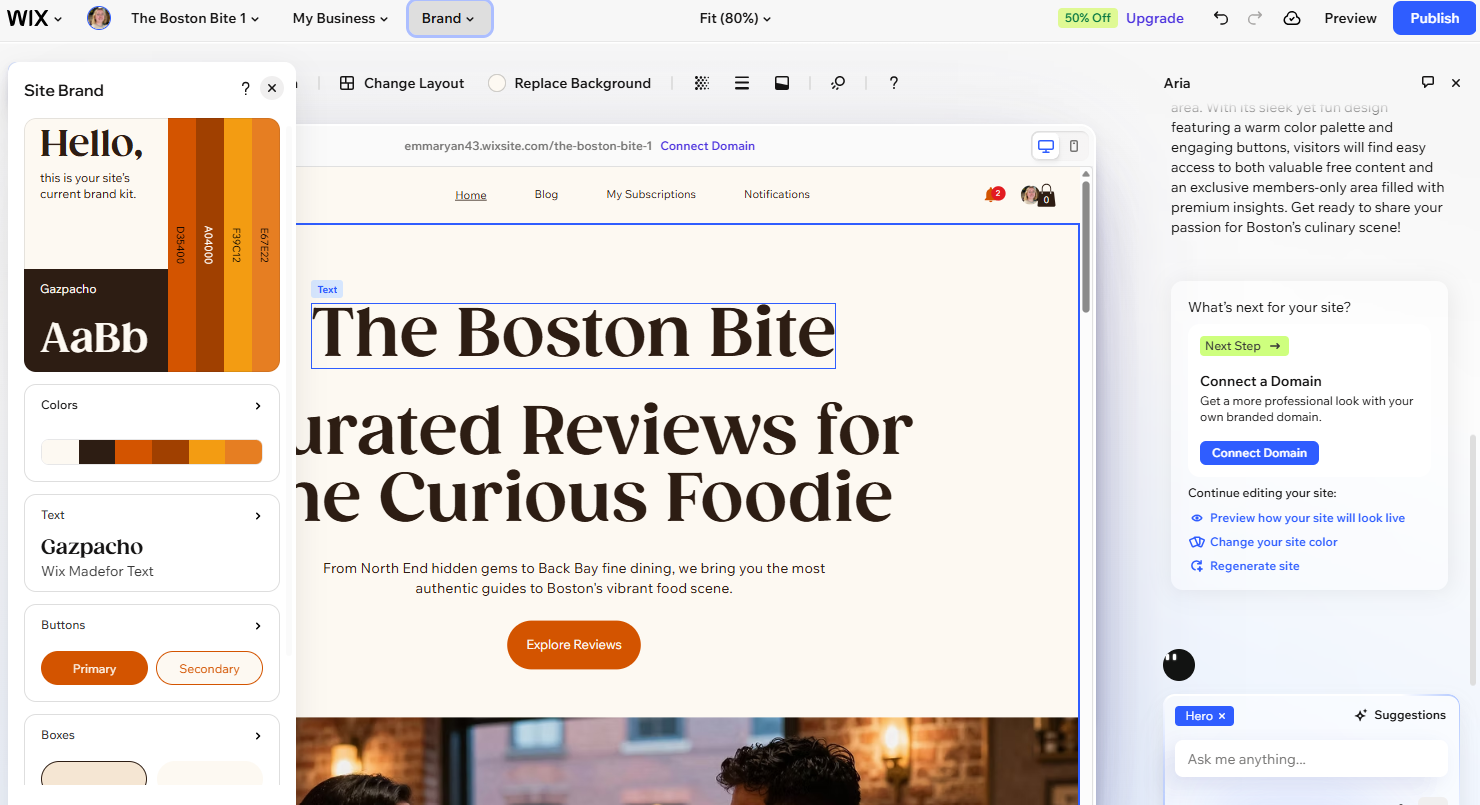Select the F39C12 color stripe in brand kit

tap(238, 245)
